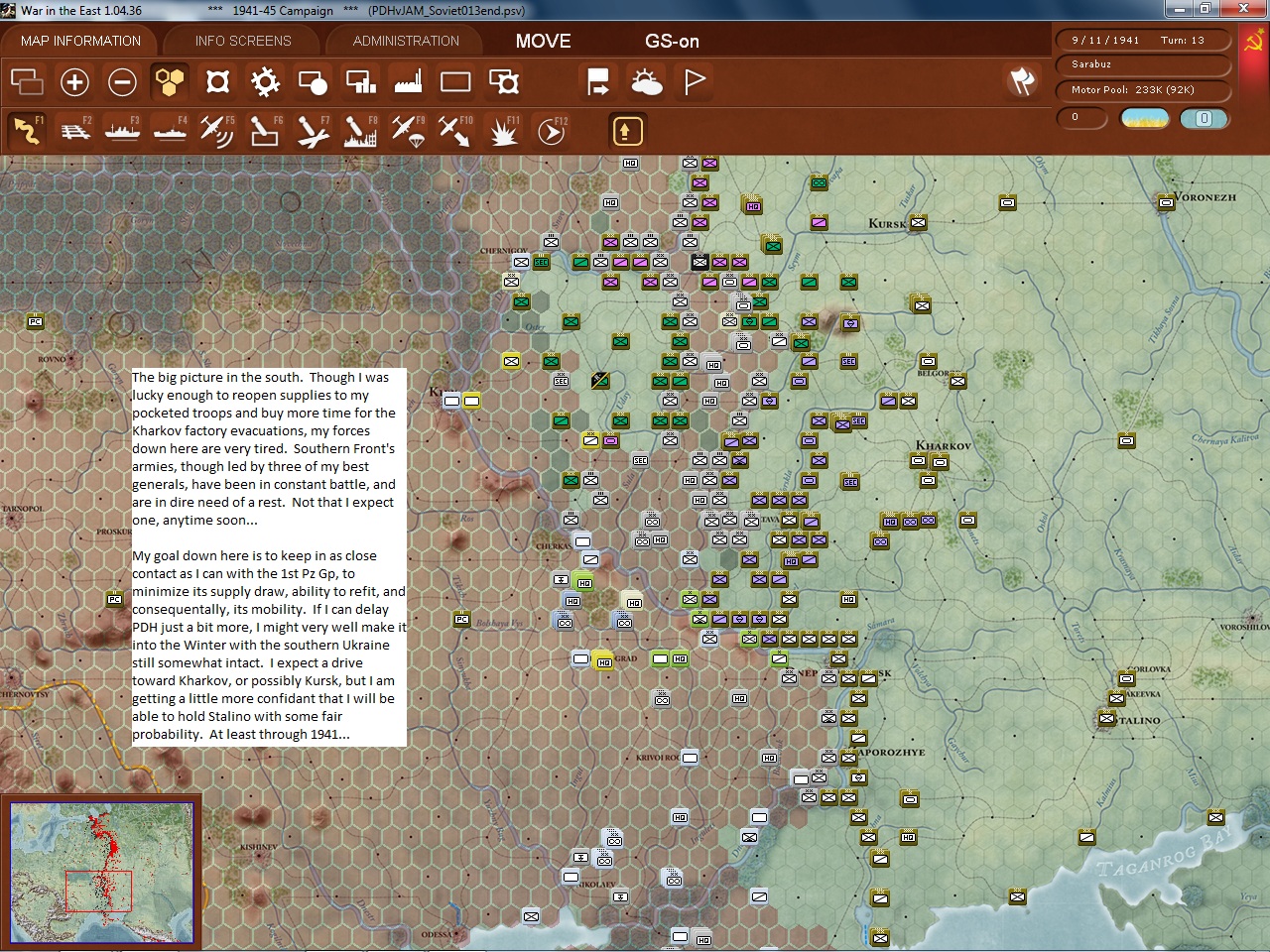The image size is (1270, 952).
Task: Click the F11 explosion icon
Action: pos(503,130)
